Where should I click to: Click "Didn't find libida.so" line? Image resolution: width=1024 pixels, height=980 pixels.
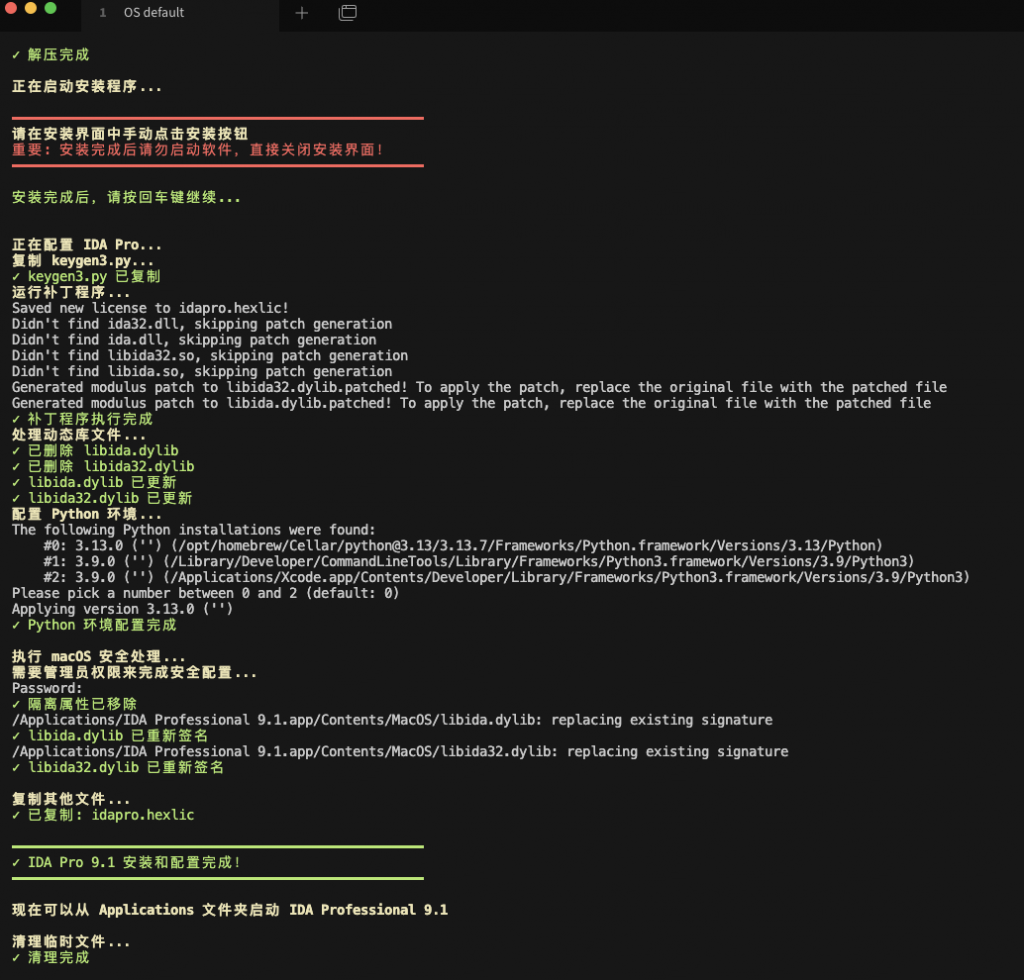click(x=202, y=371)
